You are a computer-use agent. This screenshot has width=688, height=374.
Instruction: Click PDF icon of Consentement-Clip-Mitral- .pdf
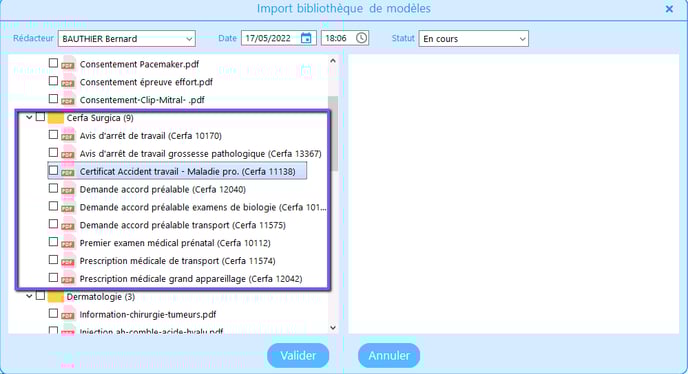click(x=68, y=100)
